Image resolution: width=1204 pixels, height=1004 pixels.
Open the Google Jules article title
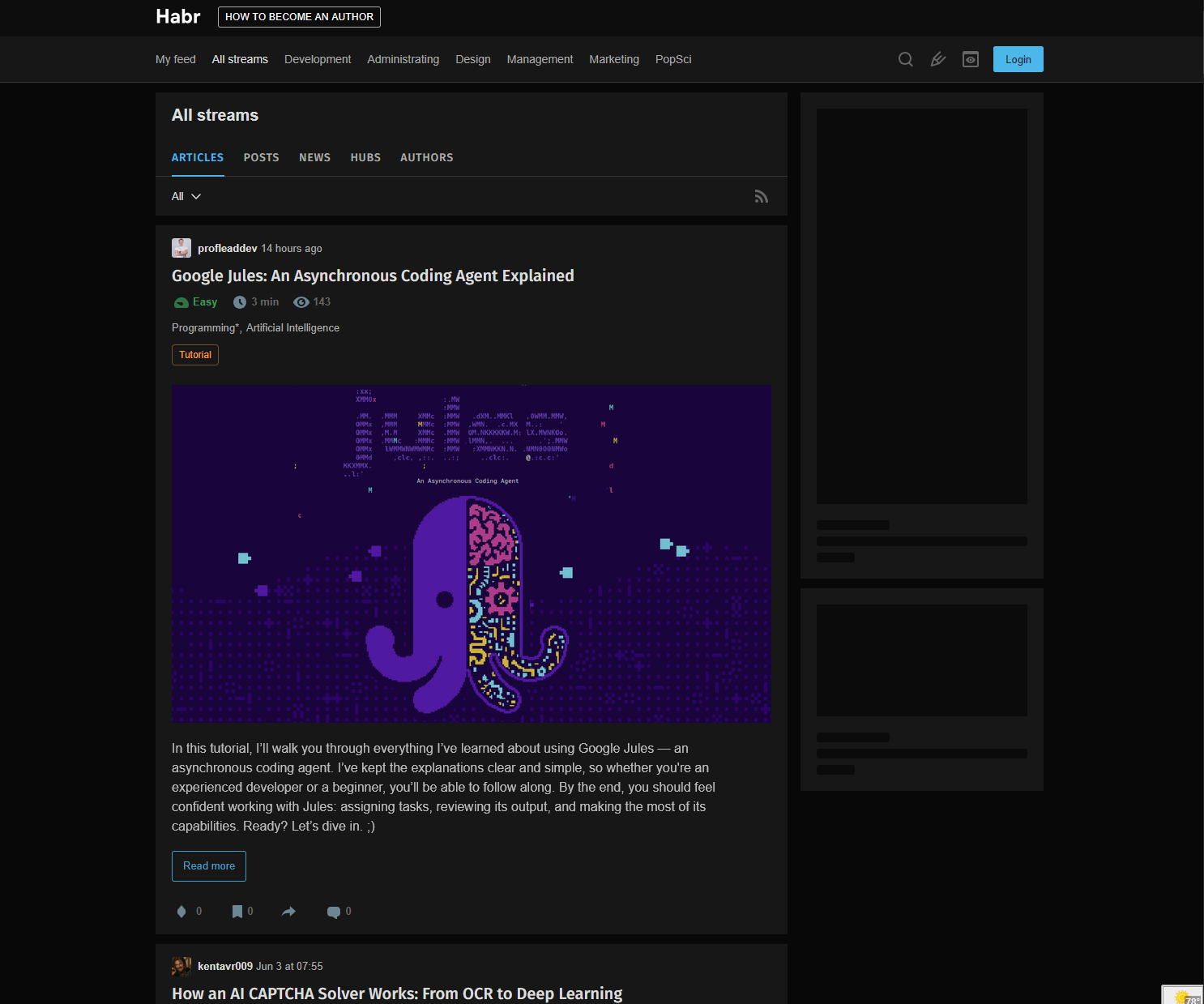[373, 276]
